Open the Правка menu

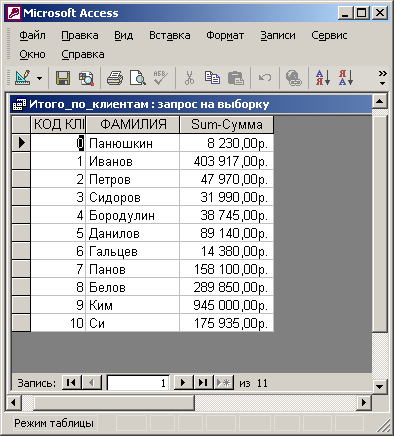tap(80, 35)
